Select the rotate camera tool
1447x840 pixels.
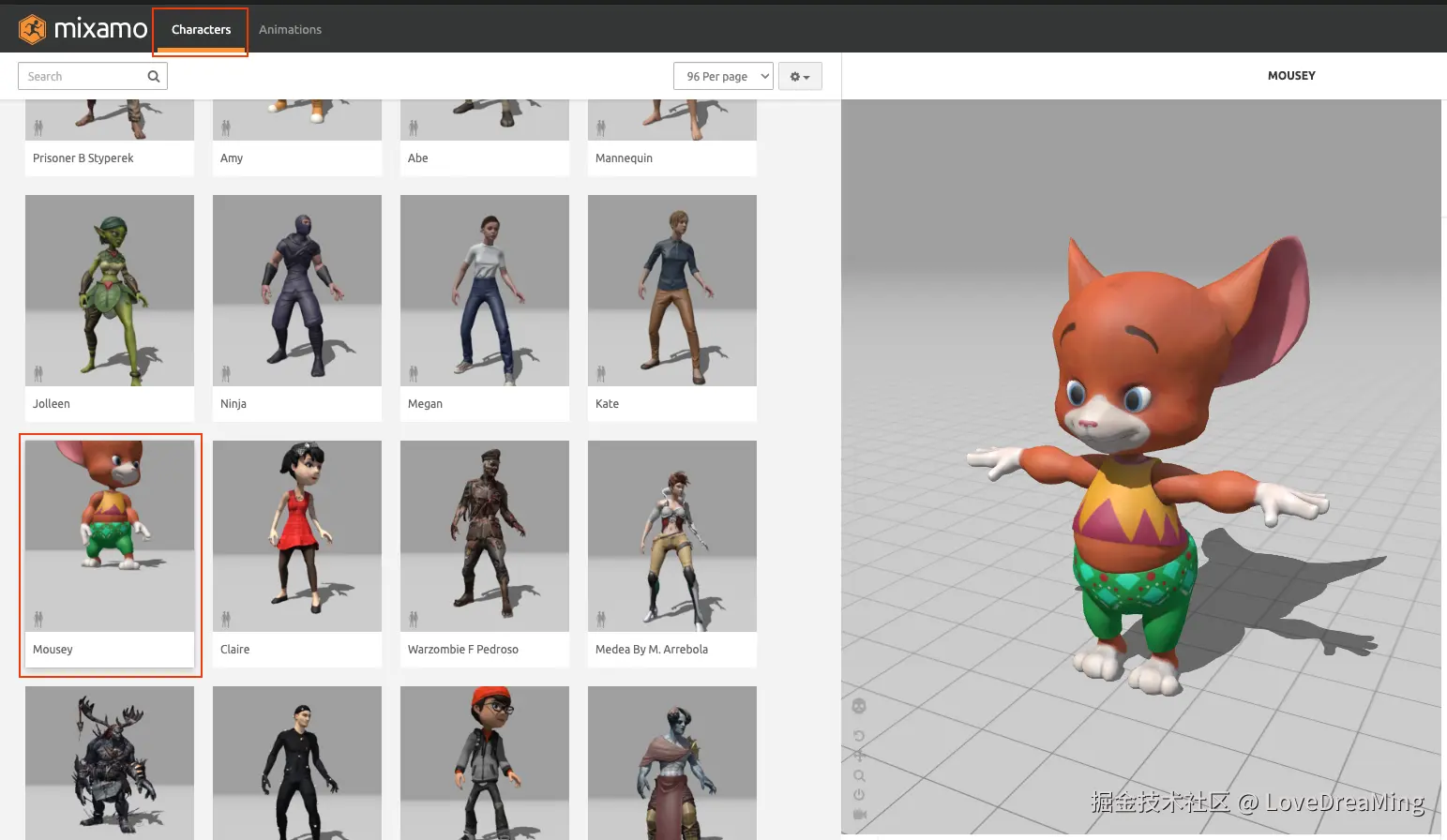pyautogui.click(x=859, y=736)
